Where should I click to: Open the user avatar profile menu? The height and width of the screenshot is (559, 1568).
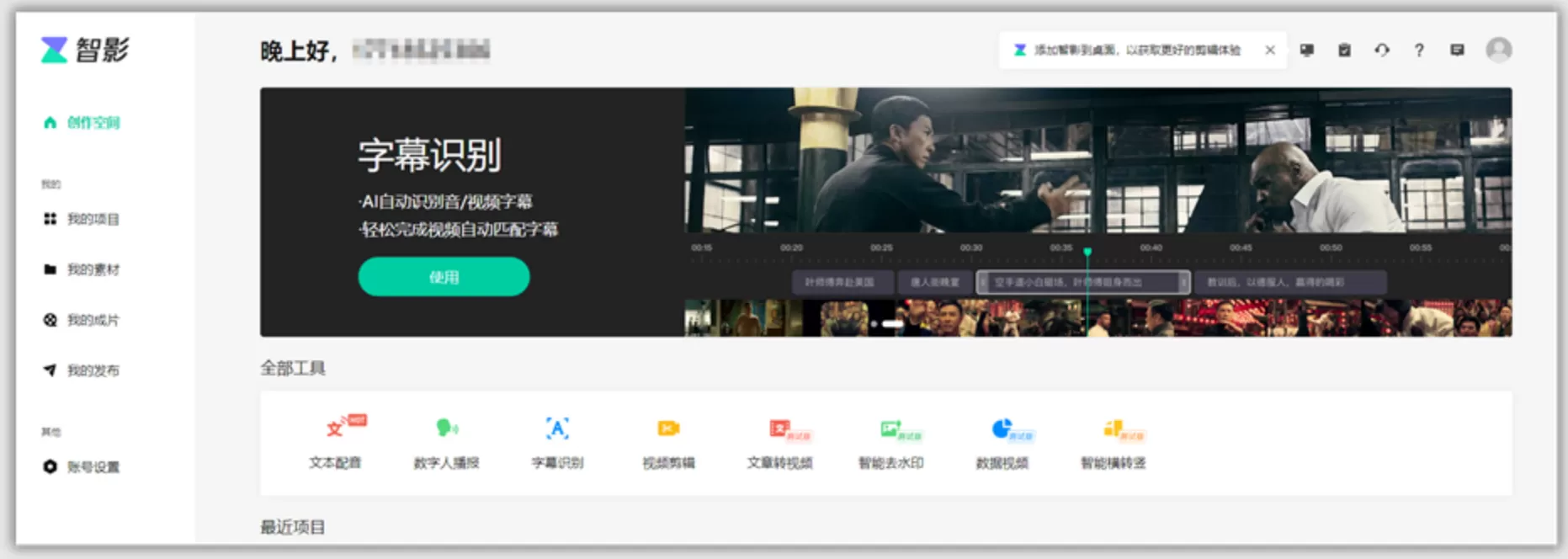click(x=1498, y=51)
